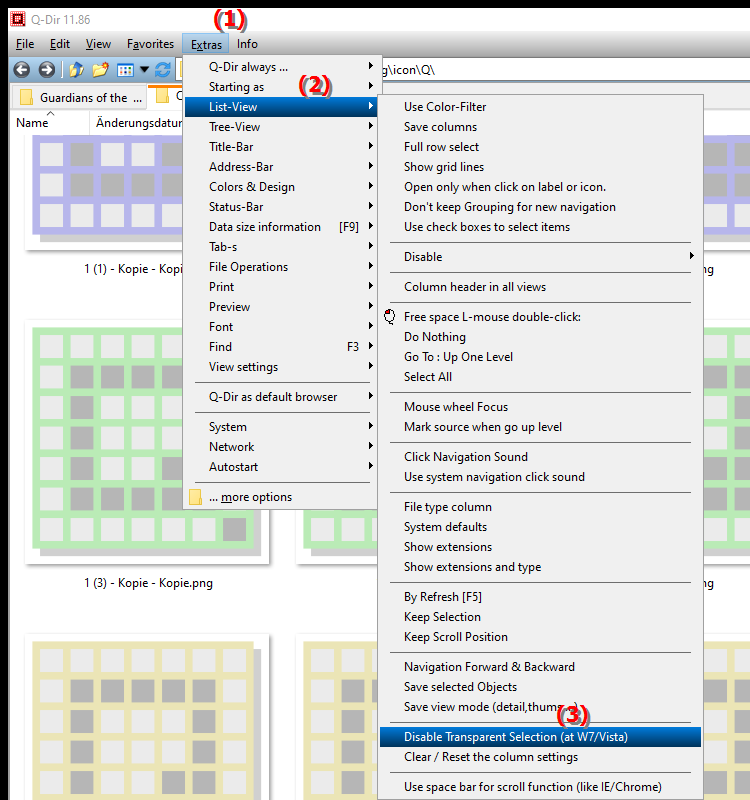750x800 pixels.
Task: Toggle Save columns option
Action: pyautogui.click(x=540, y=127)
